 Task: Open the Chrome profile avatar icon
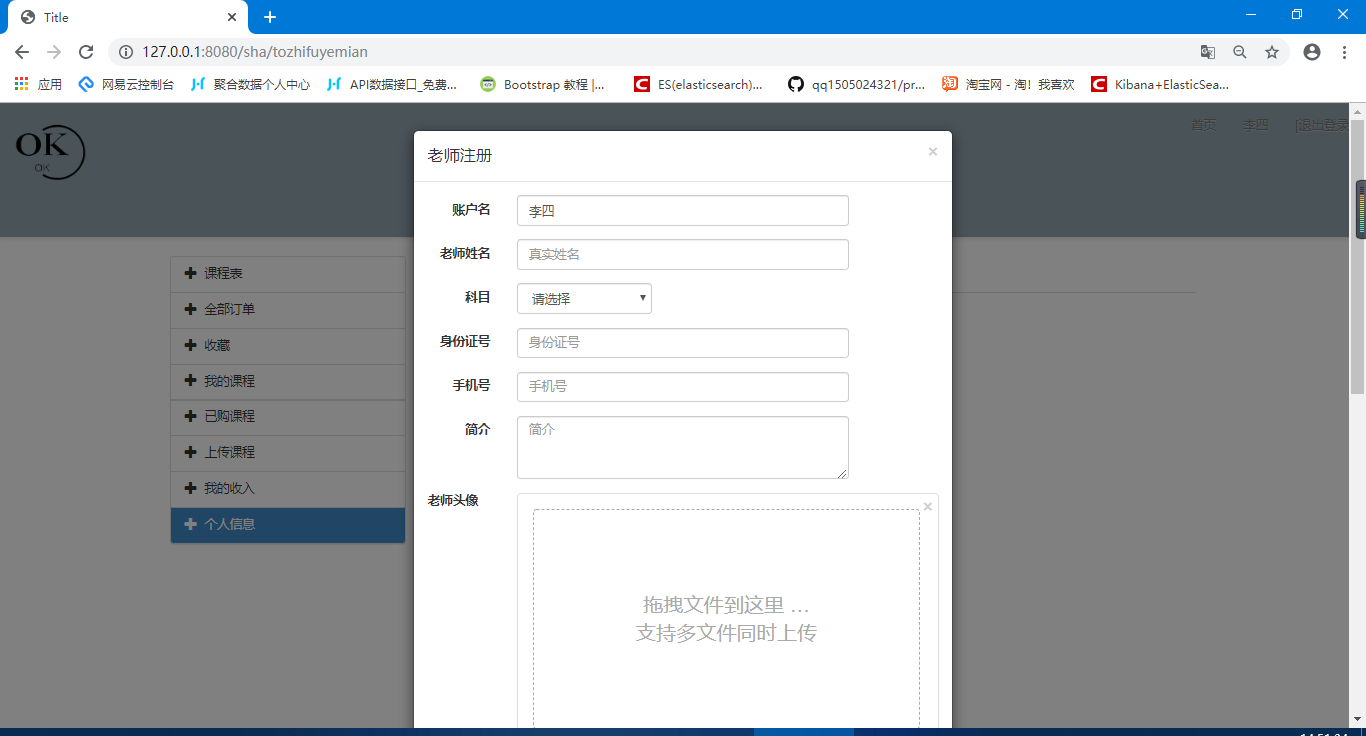coord(1312,52)
